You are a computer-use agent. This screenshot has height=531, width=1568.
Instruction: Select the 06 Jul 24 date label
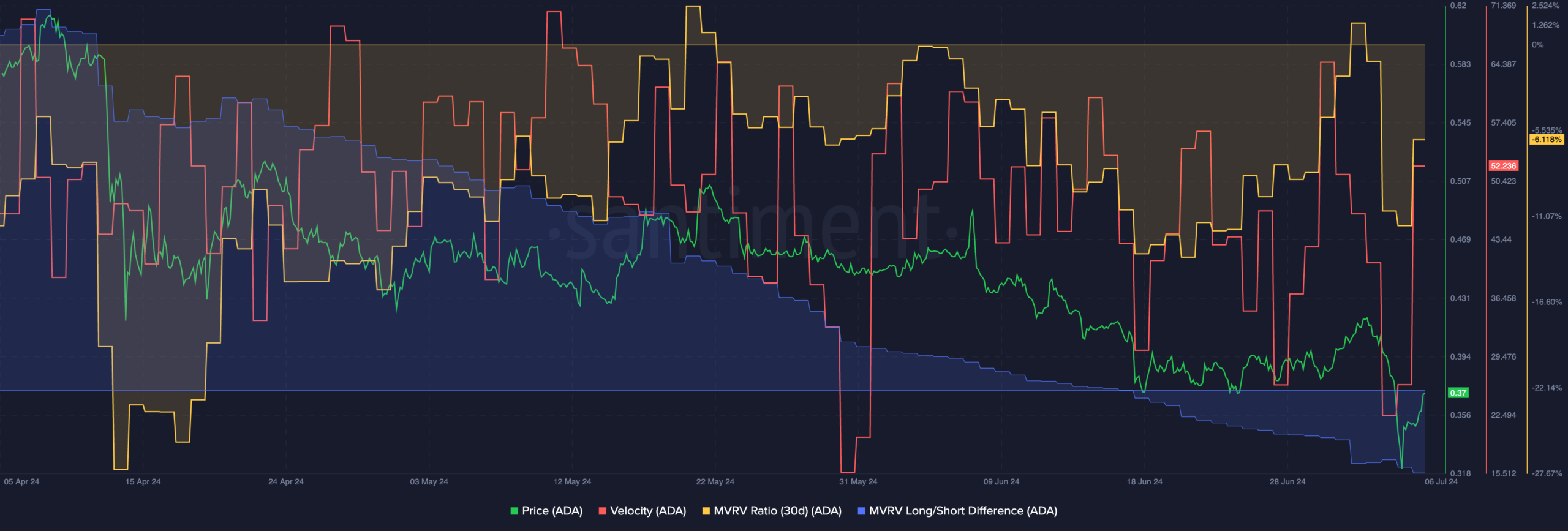coord(1441,481)
